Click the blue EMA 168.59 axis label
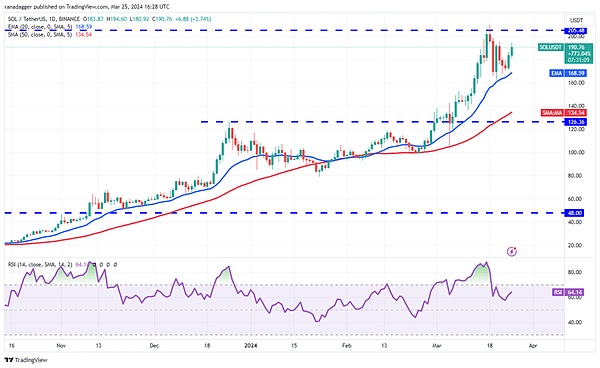600x368 pixels. point(568,73)
